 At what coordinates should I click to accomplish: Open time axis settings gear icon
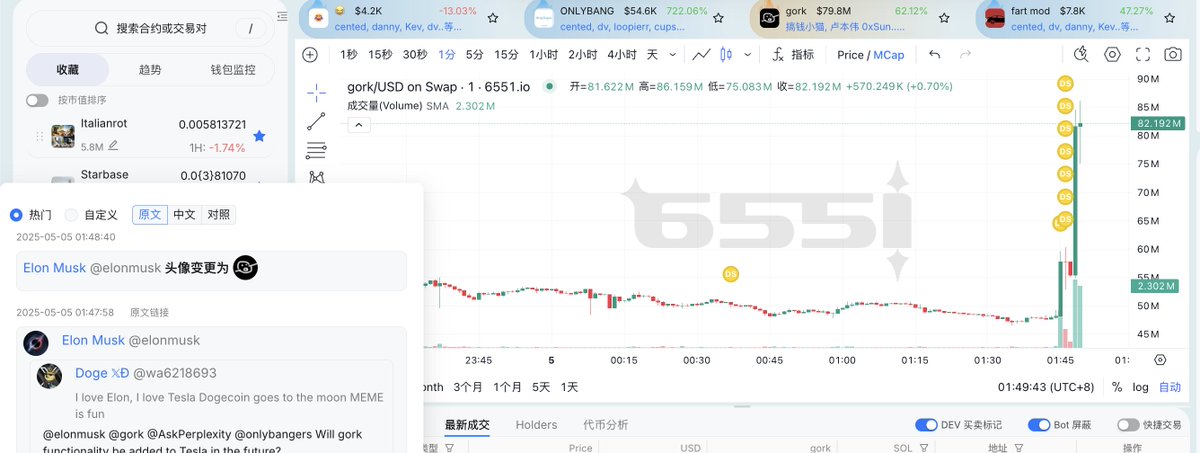coord(1160,360)
